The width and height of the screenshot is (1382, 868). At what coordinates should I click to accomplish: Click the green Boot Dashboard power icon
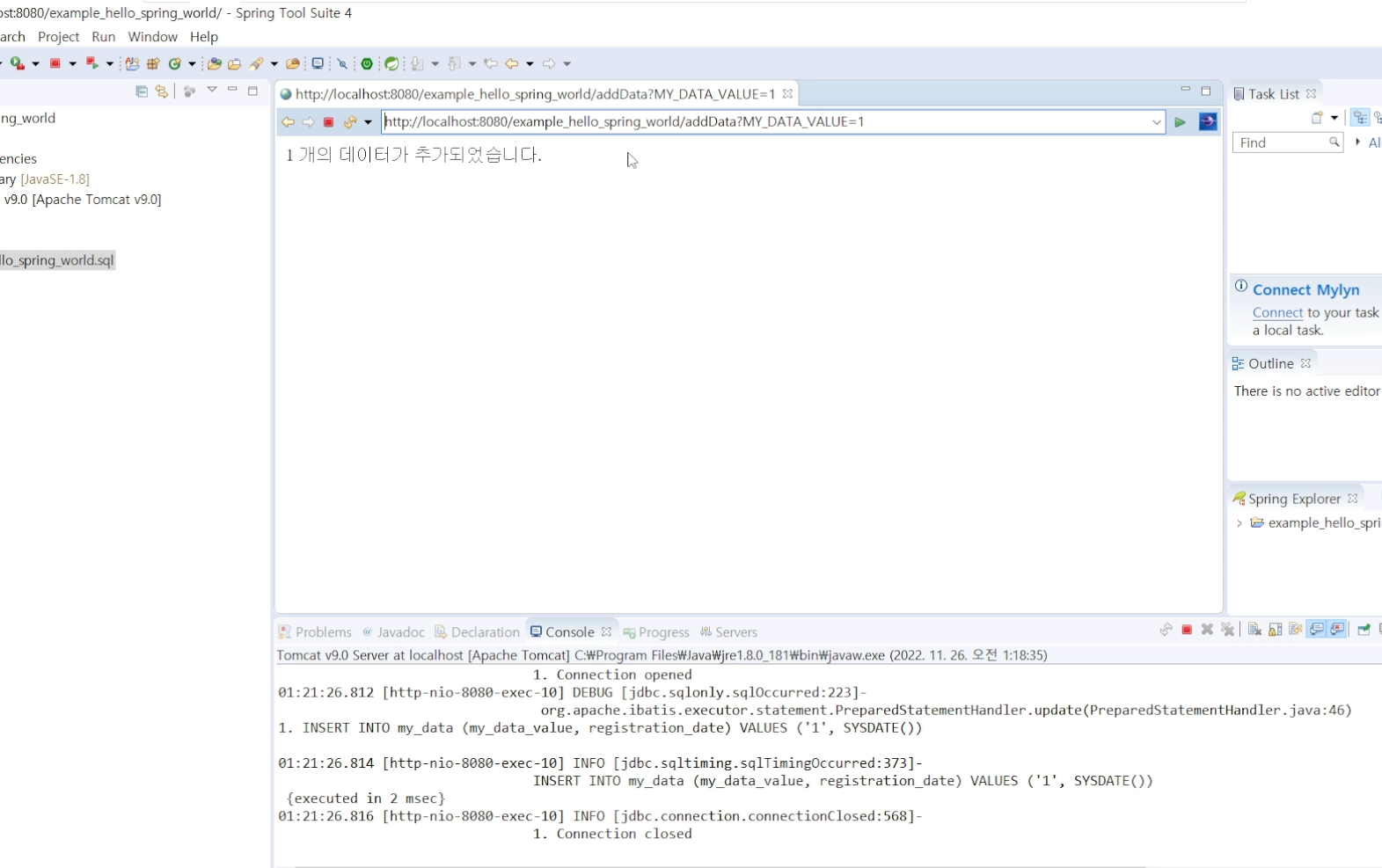coord(366,63)
